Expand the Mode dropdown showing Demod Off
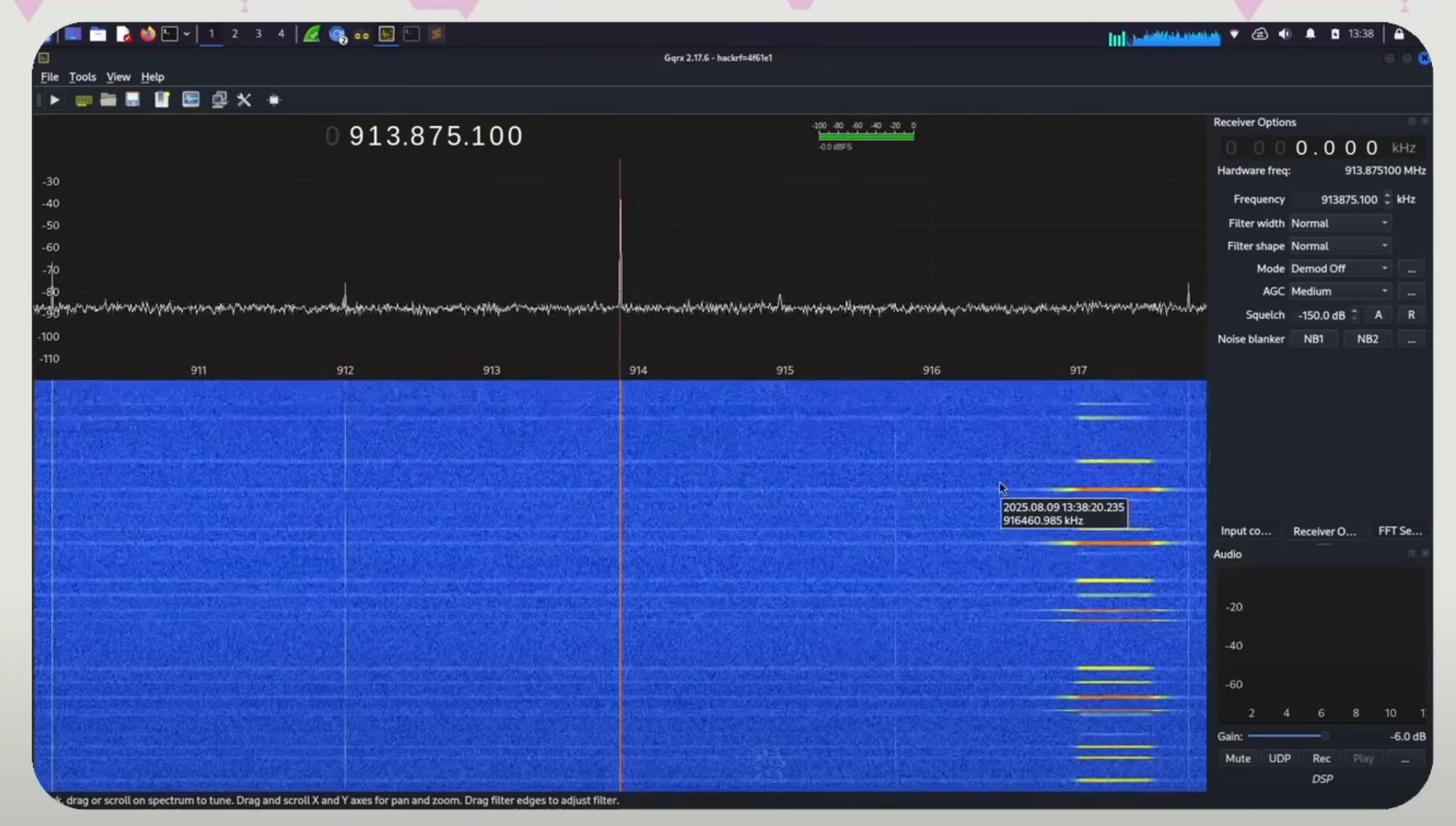This screenshot has height=826, width=1456. click(1339, 268)
